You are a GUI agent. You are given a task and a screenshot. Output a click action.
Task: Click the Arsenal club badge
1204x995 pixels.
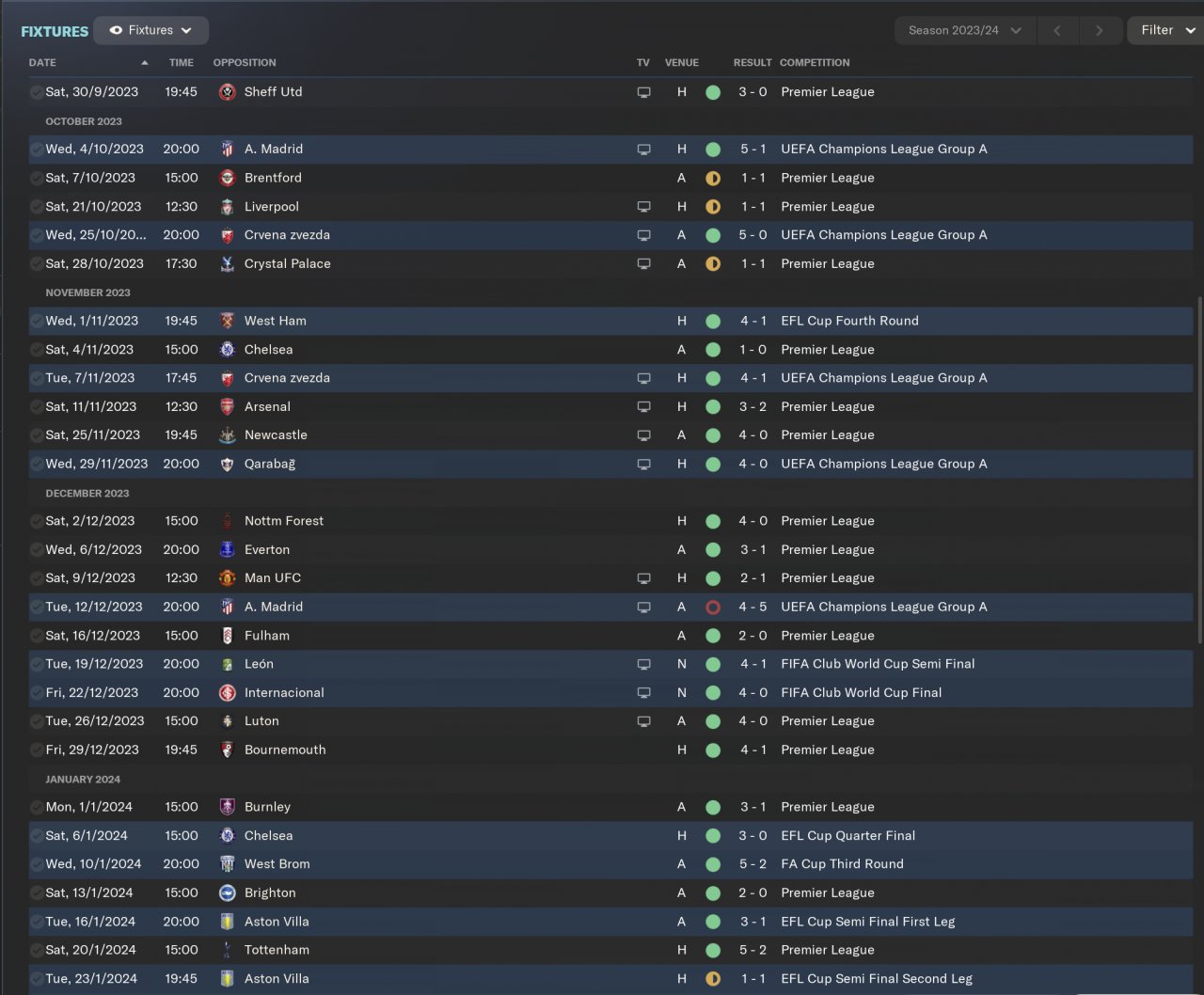coord(227,407)
